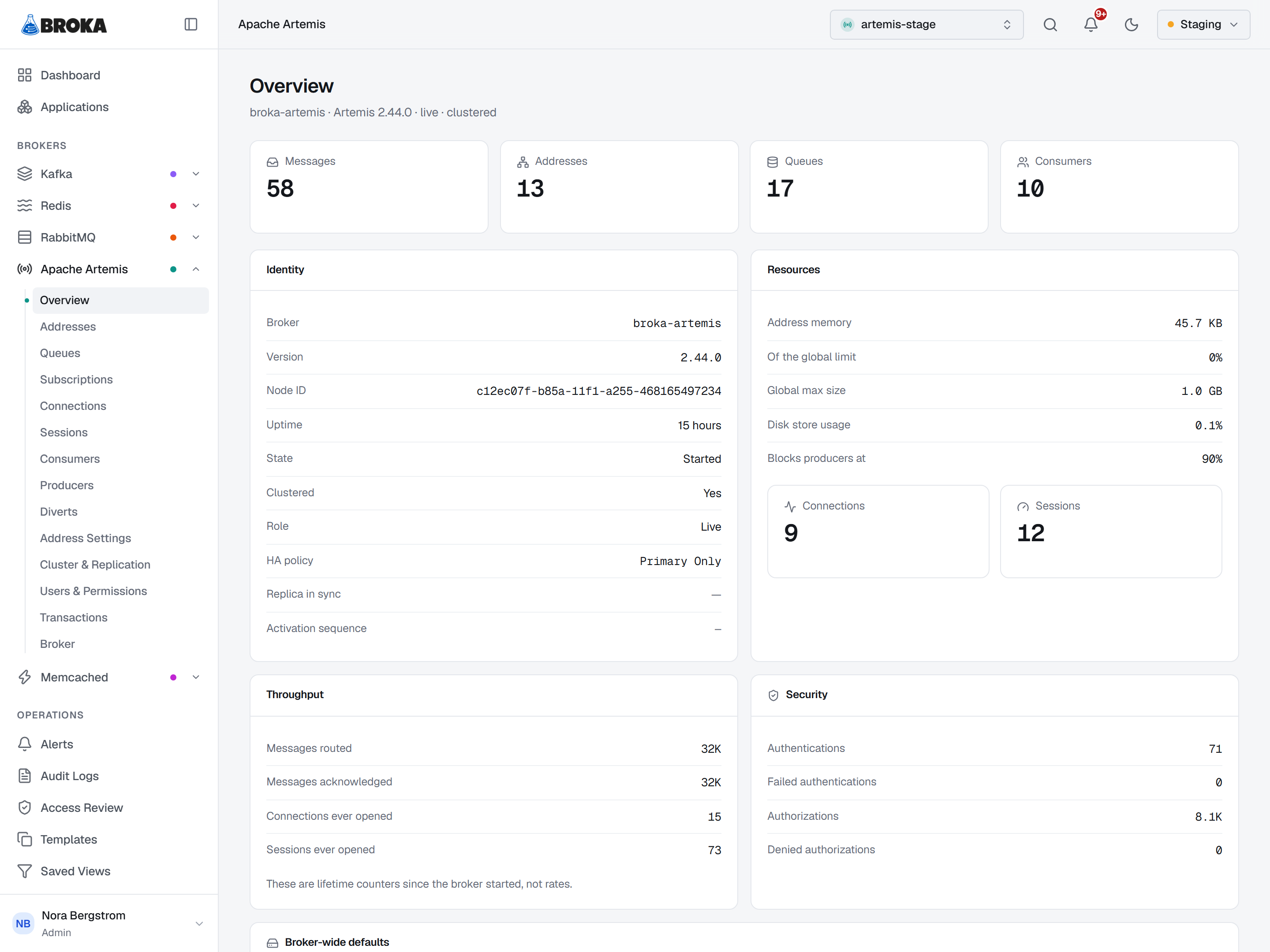1270x952 pixels.
Task: Click the Connections count card
Action: pyautogui.click(x=878, y=532)
